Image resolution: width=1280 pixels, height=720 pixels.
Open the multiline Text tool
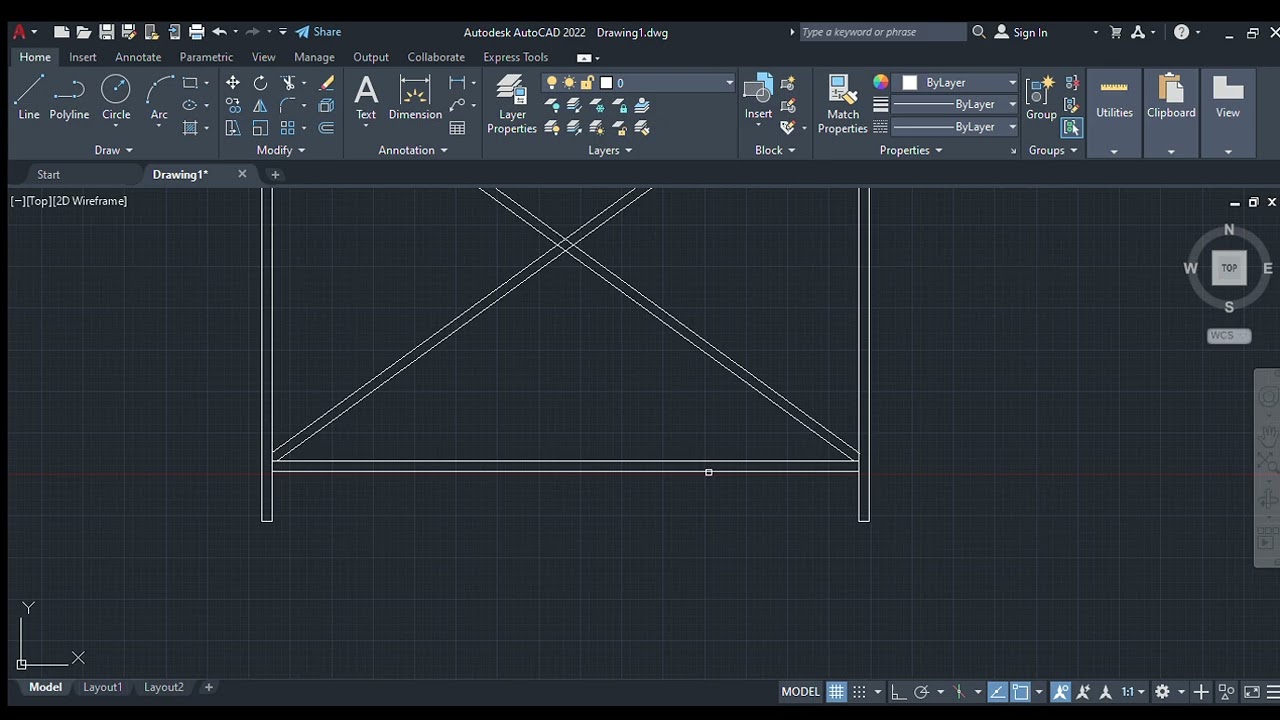click(x=366, y=98)
